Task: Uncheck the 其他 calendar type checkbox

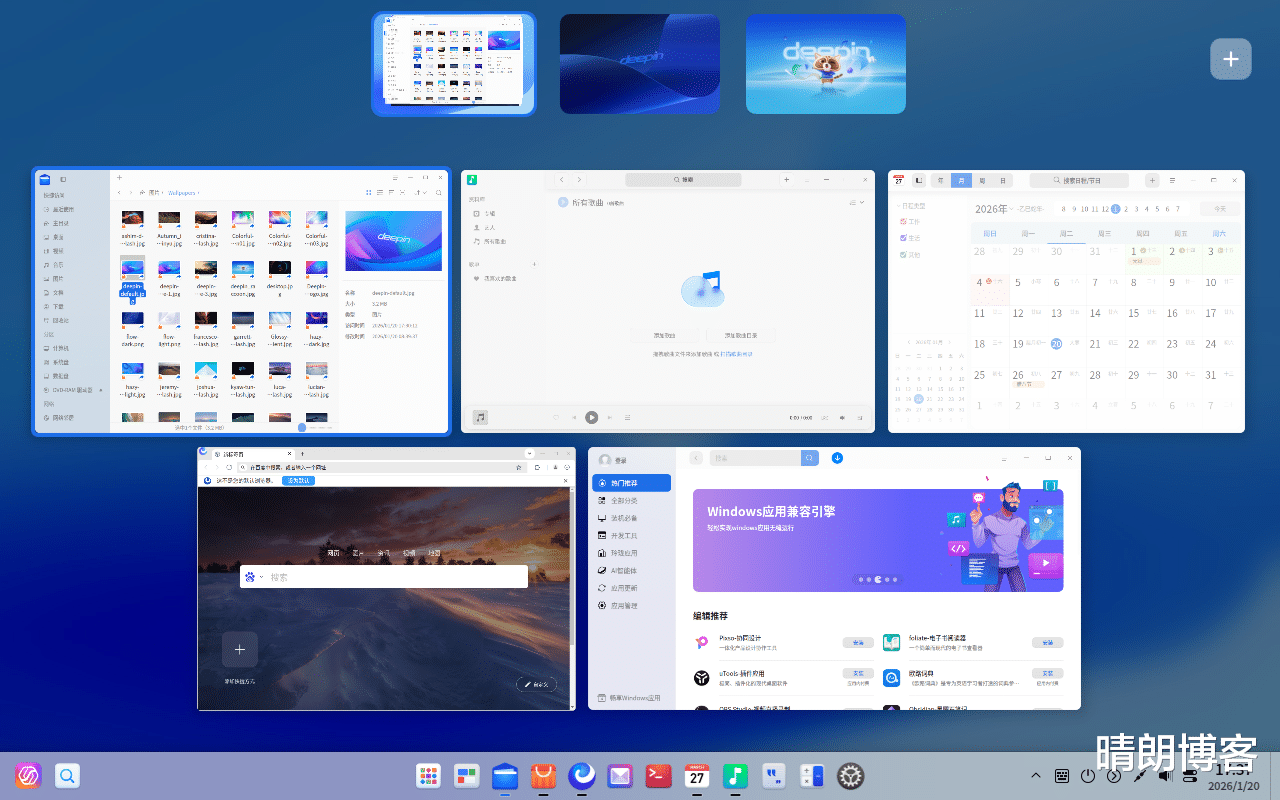Action: [904, 255]
